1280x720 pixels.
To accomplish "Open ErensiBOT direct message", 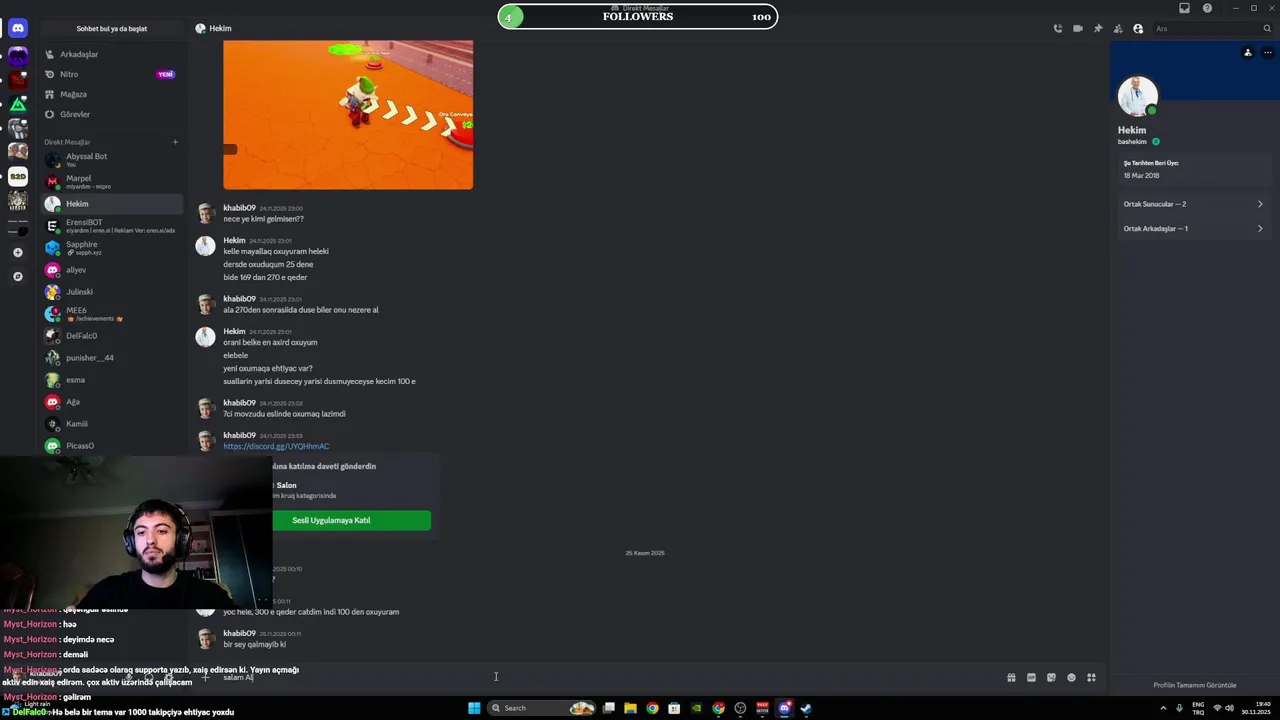I will [x=112, y=225].
